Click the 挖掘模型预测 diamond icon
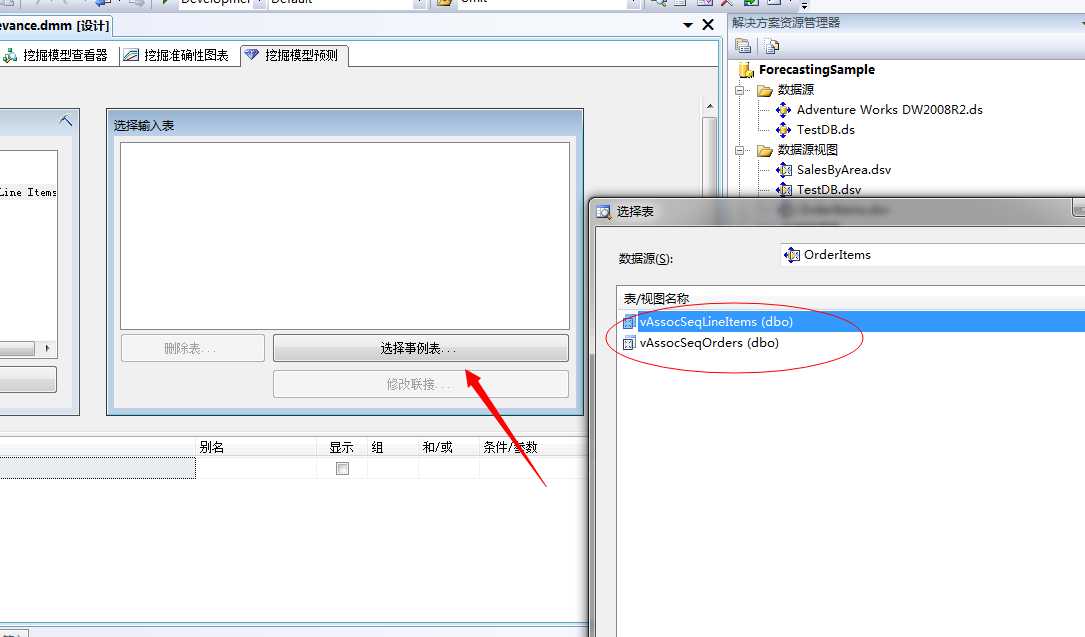This screenshot has width=1085, height=637. point(251,55)
